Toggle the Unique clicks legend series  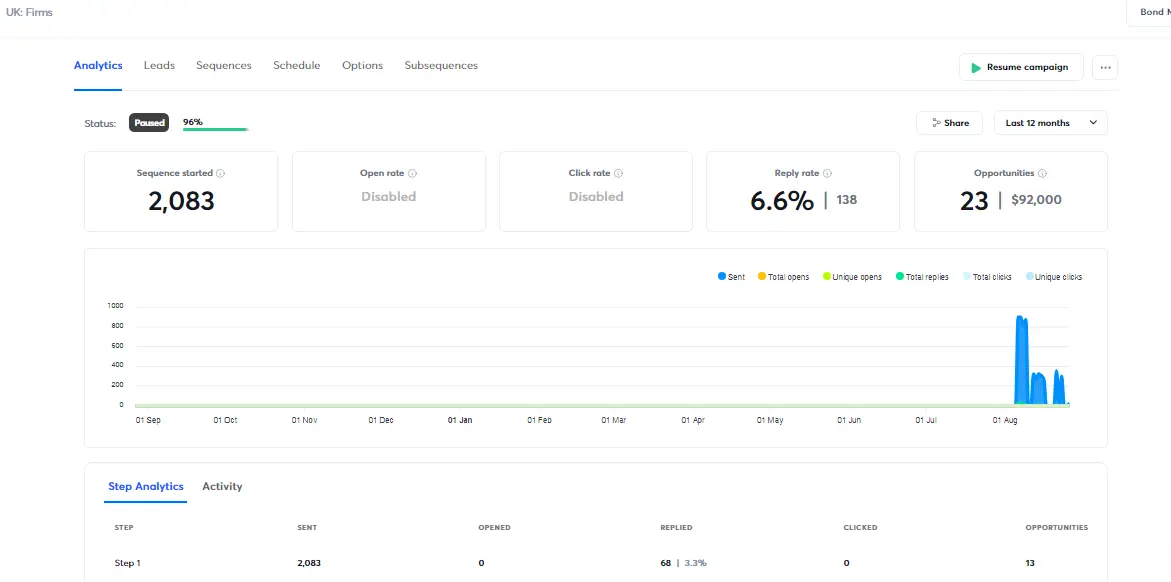1054,276
